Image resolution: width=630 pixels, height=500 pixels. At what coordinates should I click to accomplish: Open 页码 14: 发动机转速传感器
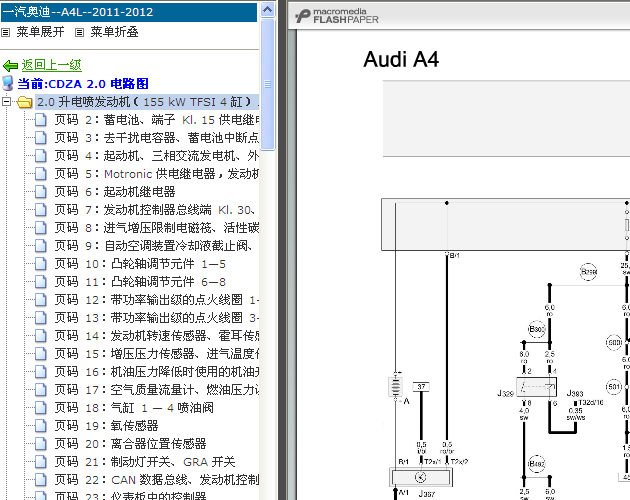click(157, 336)
